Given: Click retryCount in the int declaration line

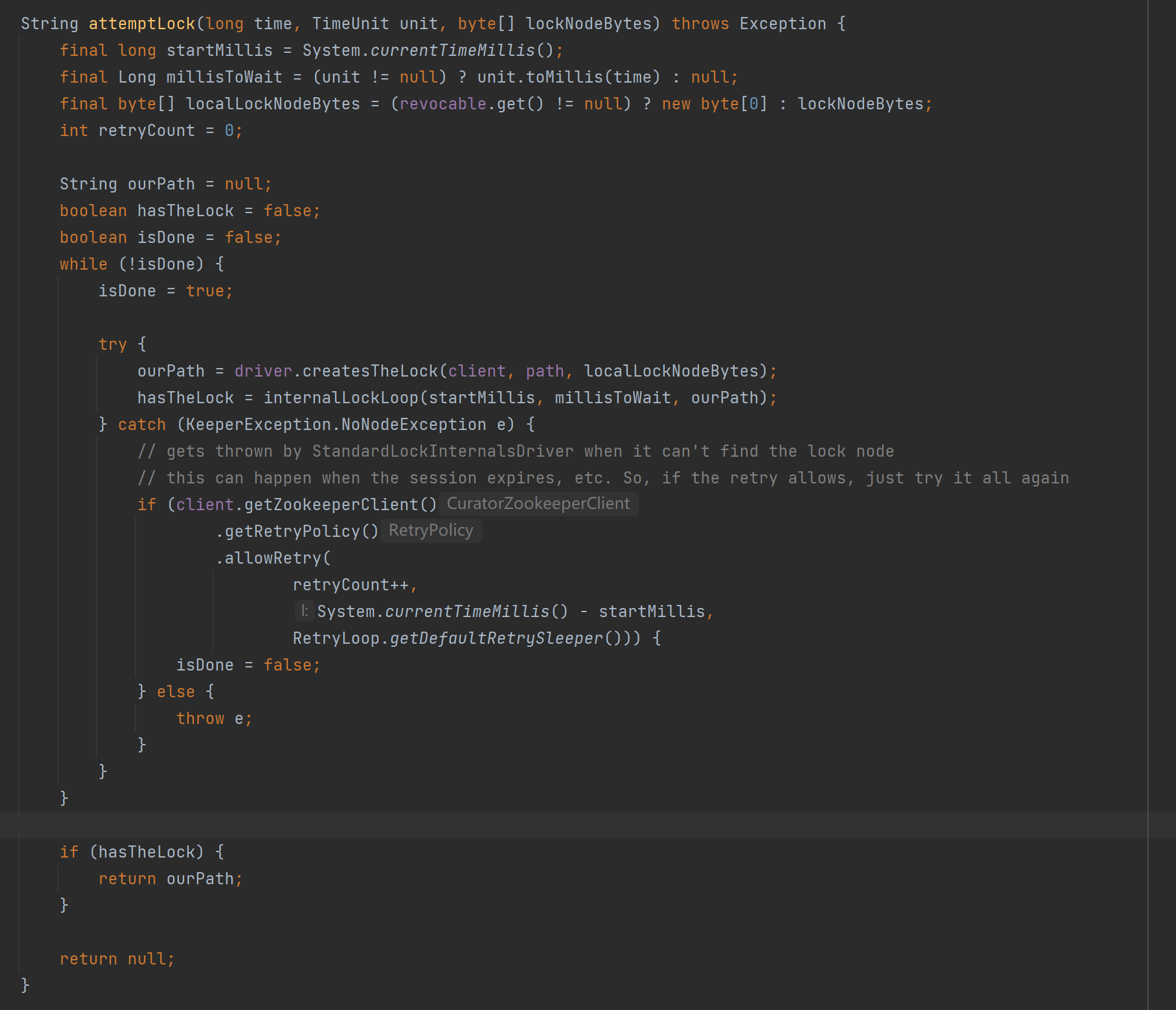Looking at the screenshot, I should [147, 131].
